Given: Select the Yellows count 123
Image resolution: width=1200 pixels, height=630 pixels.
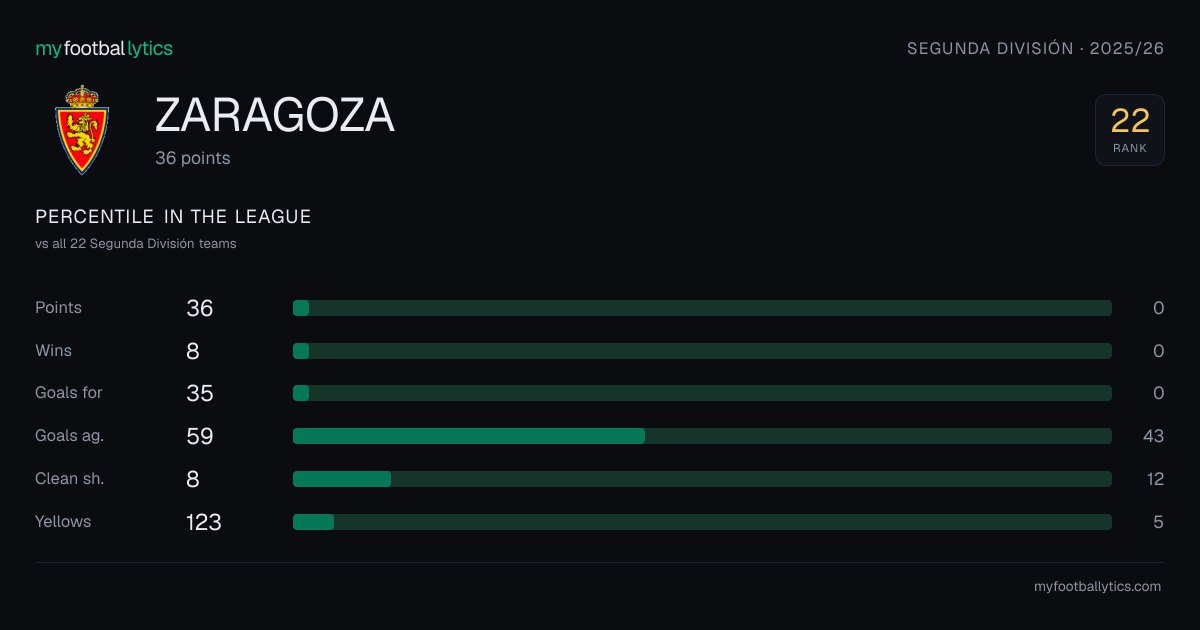Looking at the screenshot, I should 204,522.
